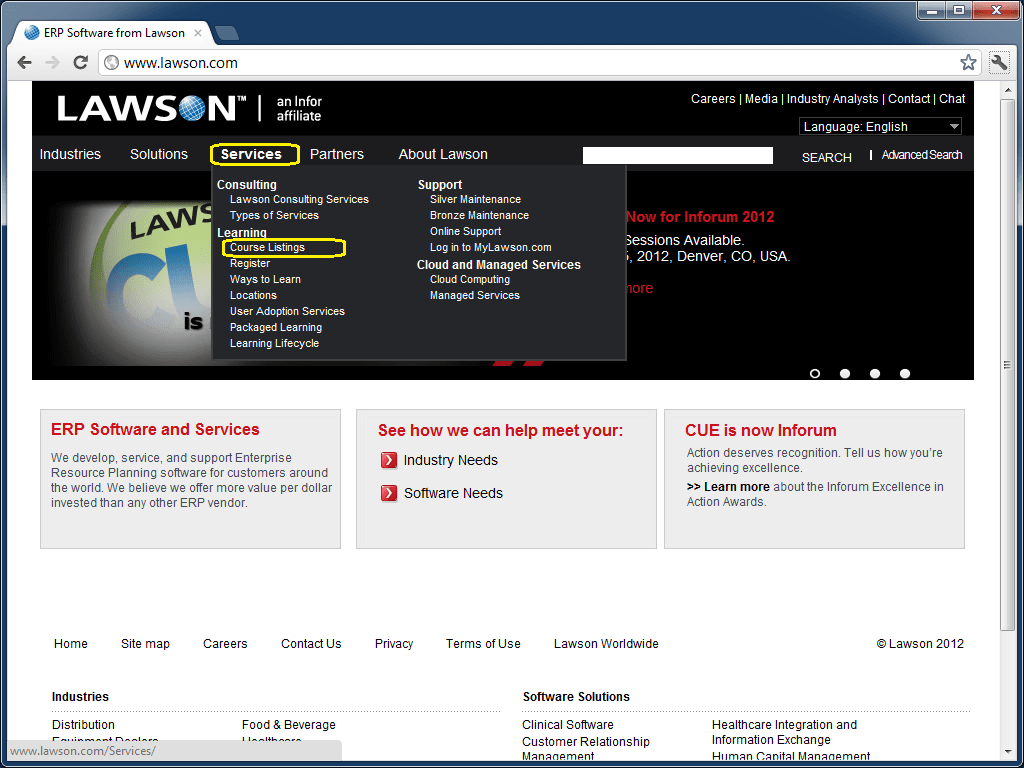Click the red arrow icon beside Industry Needs
The height and width of the screenshot is (768, 1024).
coord(388,460)
